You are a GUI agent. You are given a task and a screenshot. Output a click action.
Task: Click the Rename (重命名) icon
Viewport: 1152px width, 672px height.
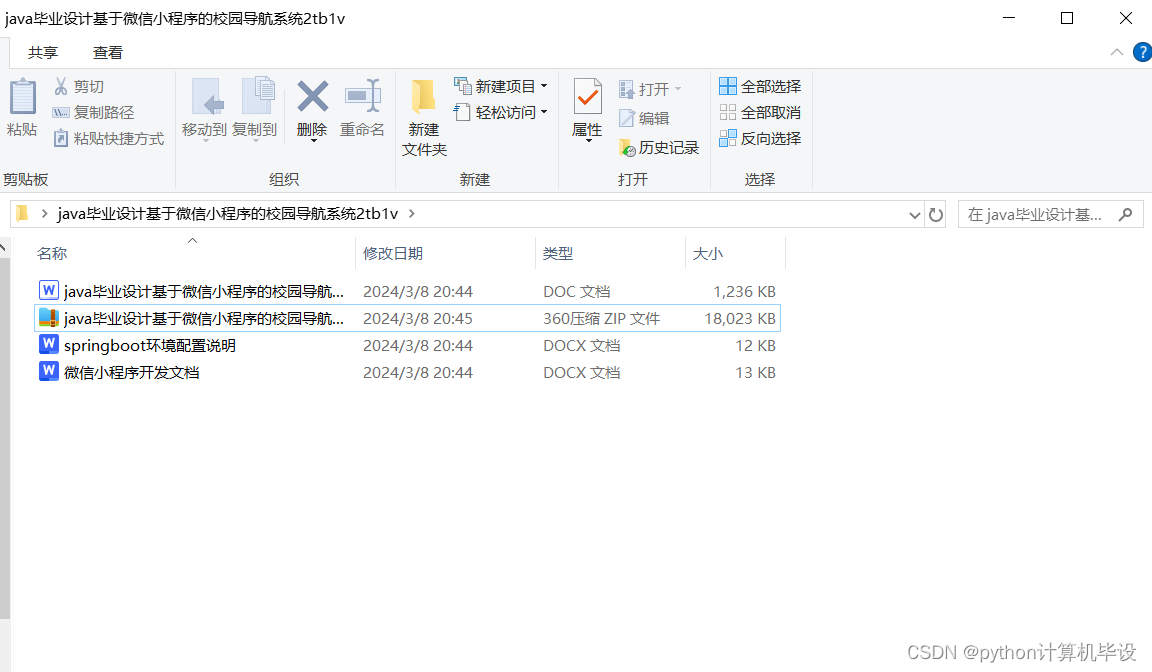pos(362,96)
